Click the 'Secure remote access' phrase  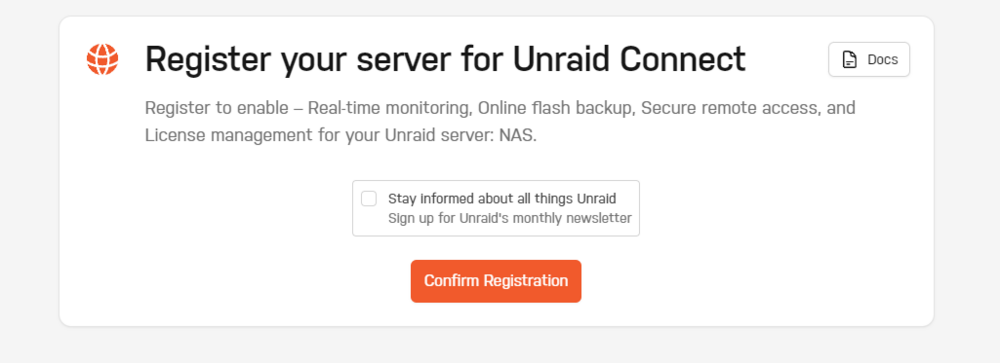729,108
